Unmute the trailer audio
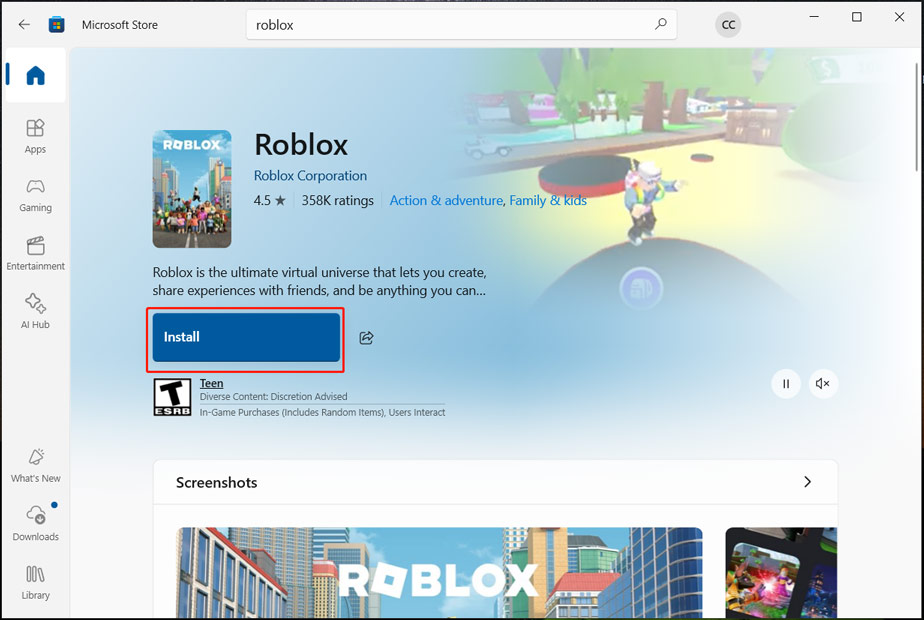 pyautogui.click(x=823, y=384)
